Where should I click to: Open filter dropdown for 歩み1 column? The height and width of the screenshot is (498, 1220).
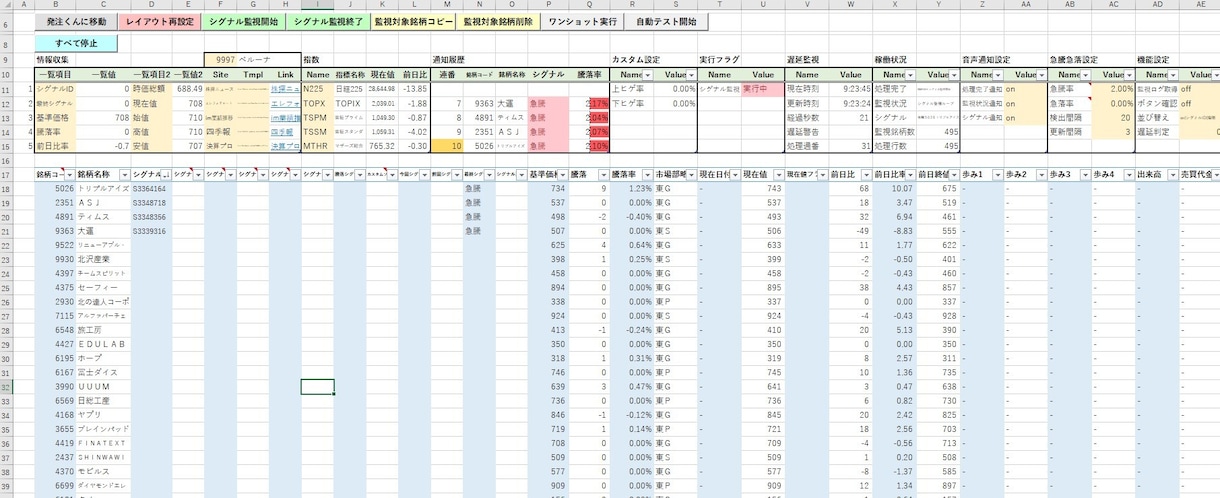(997, 174)
